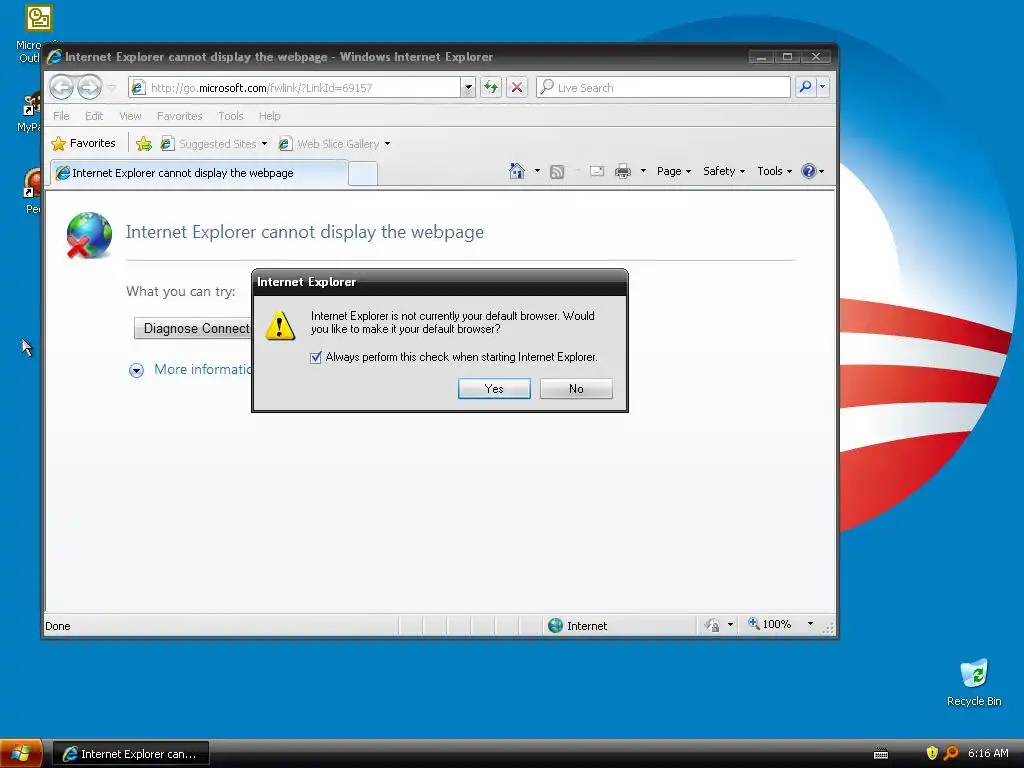Click the blue Help question icon
Image resolution: width=1024 pixels, height=768 pixels.
pos(808,171)
